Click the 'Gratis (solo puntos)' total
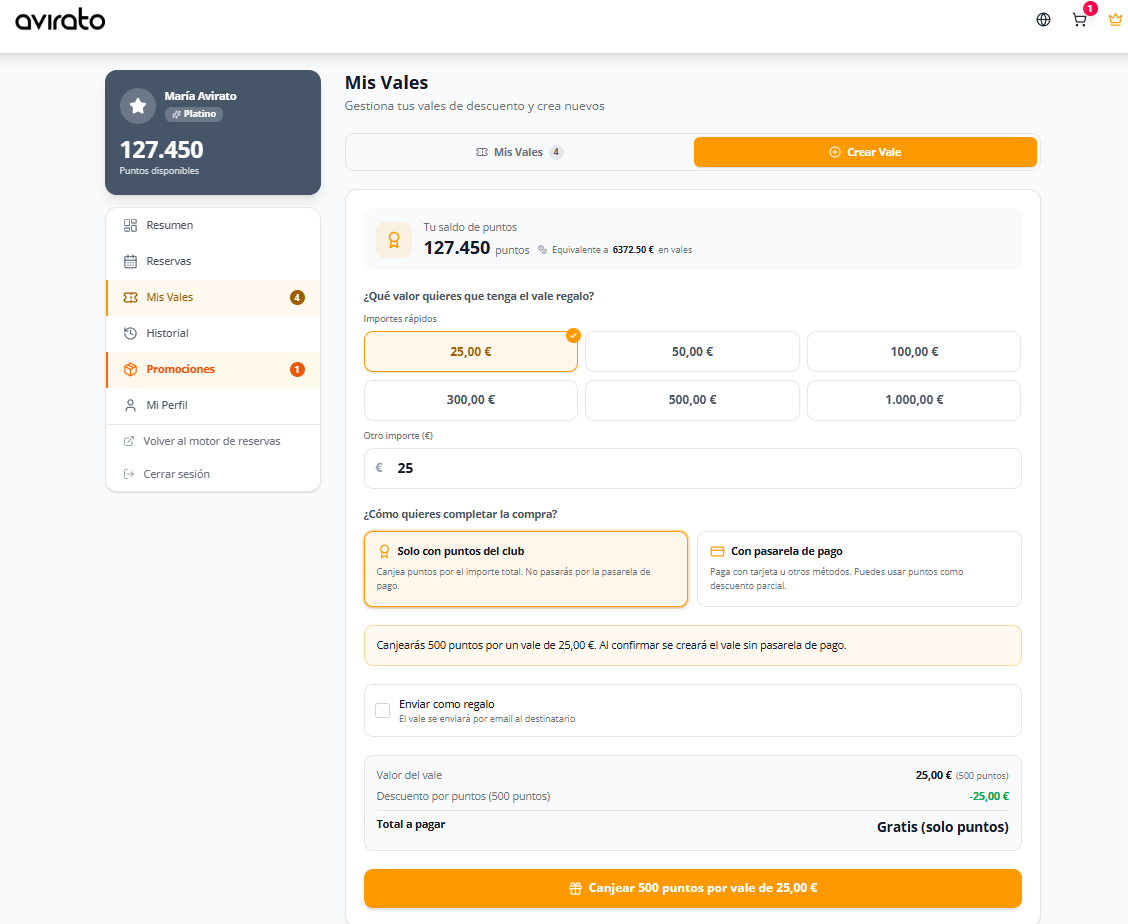The height and width of the screenshot is (924, 1128). [x=942, y=827]
